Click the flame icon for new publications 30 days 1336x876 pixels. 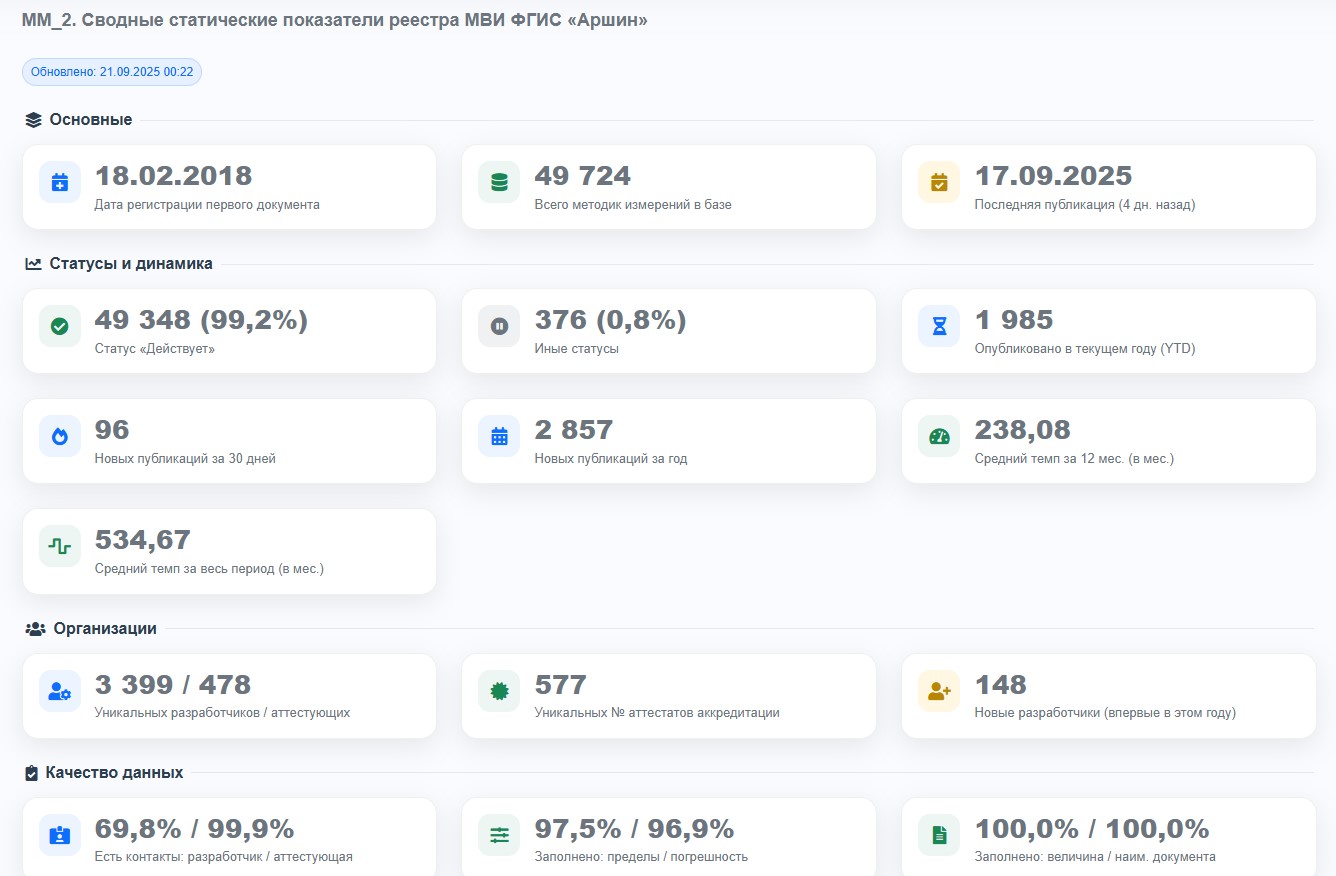click(x=60, y=437)
